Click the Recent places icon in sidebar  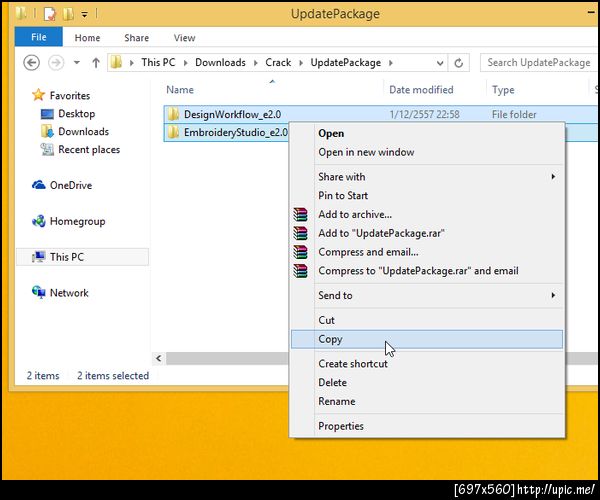47,149
